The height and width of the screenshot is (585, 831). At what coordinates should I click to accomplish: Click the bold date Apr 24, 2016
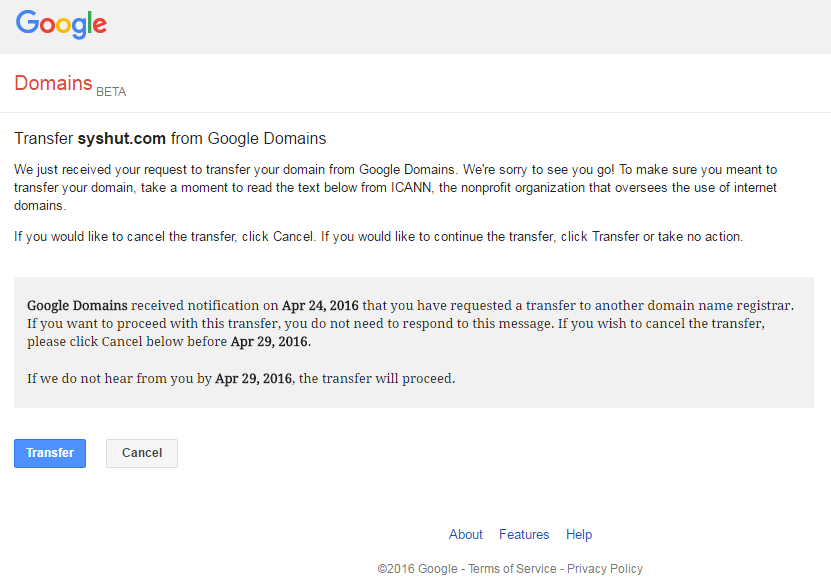point(320,306)
